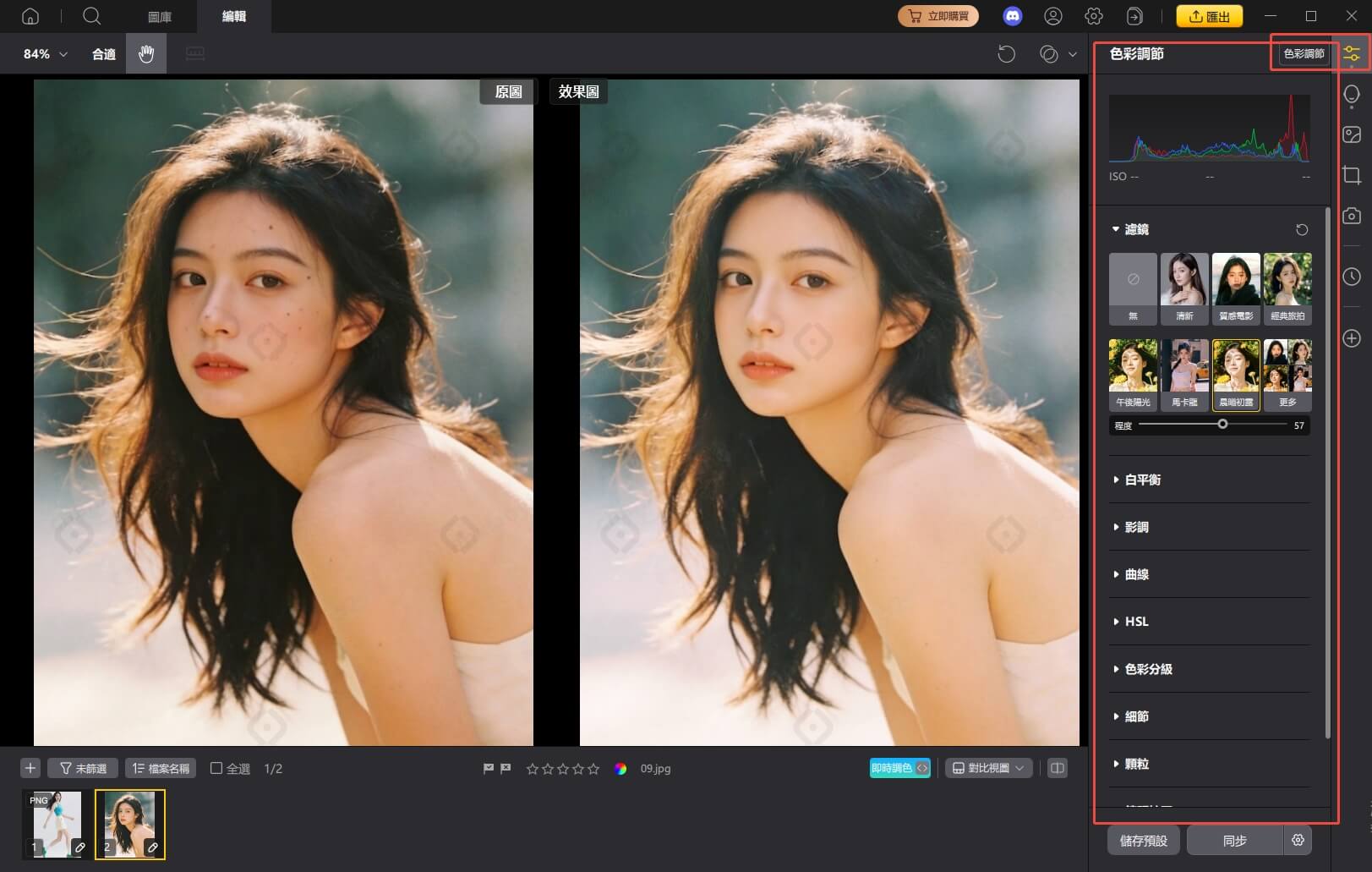
Task: Reset the 濾鏡 filter section
Action: pyautogui.click(x=1302, y=230)
